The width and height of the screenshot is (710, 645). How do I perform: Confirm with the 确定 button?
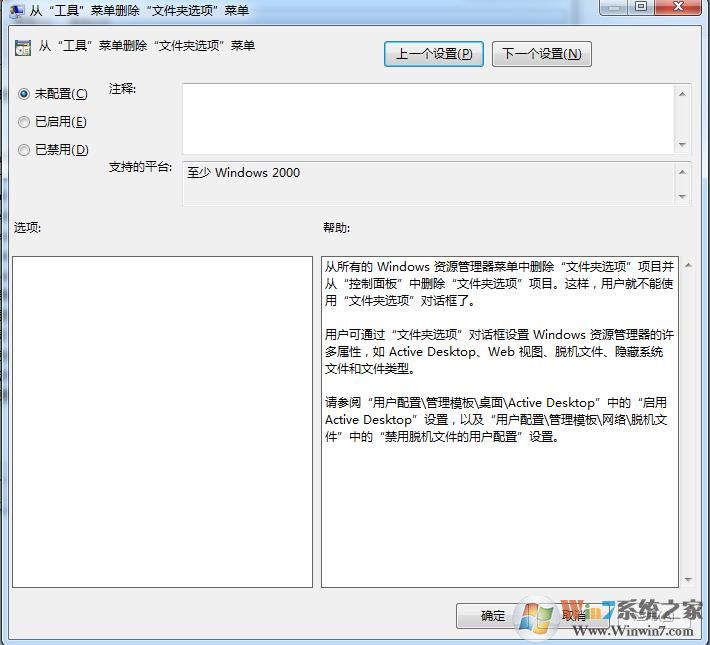[x=492, y=616]
